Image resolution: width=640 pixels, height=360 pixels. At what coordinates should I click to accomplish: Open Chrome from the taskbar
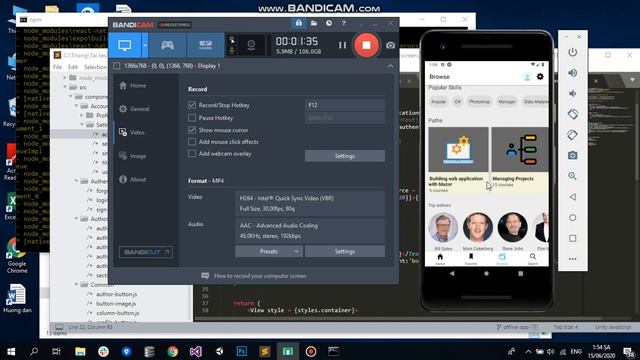pos(172,351)
